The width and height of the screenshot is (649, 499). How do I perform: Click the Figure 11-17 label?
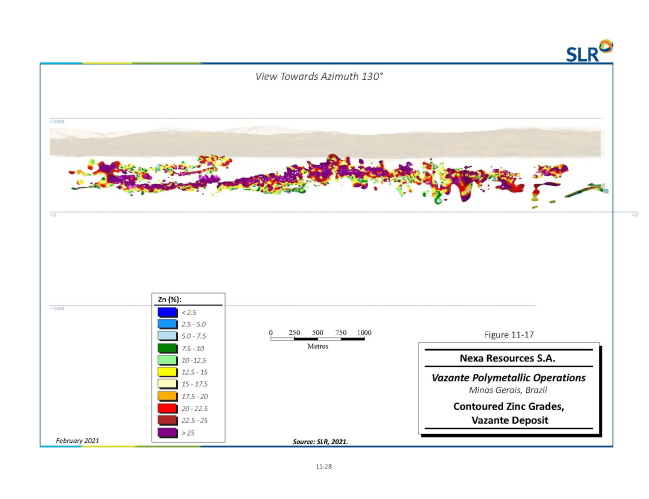tap(511, 330)
